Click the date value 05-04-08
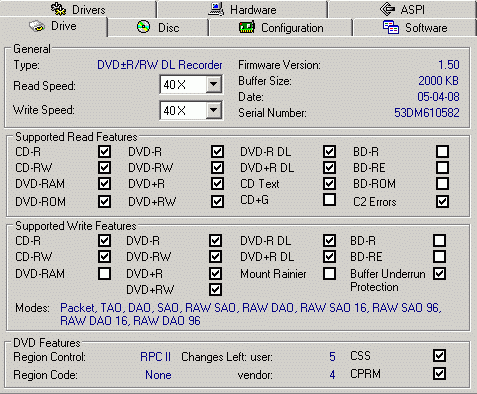The height and width of the screenshot is (394, 477). [x=438, y=97]
